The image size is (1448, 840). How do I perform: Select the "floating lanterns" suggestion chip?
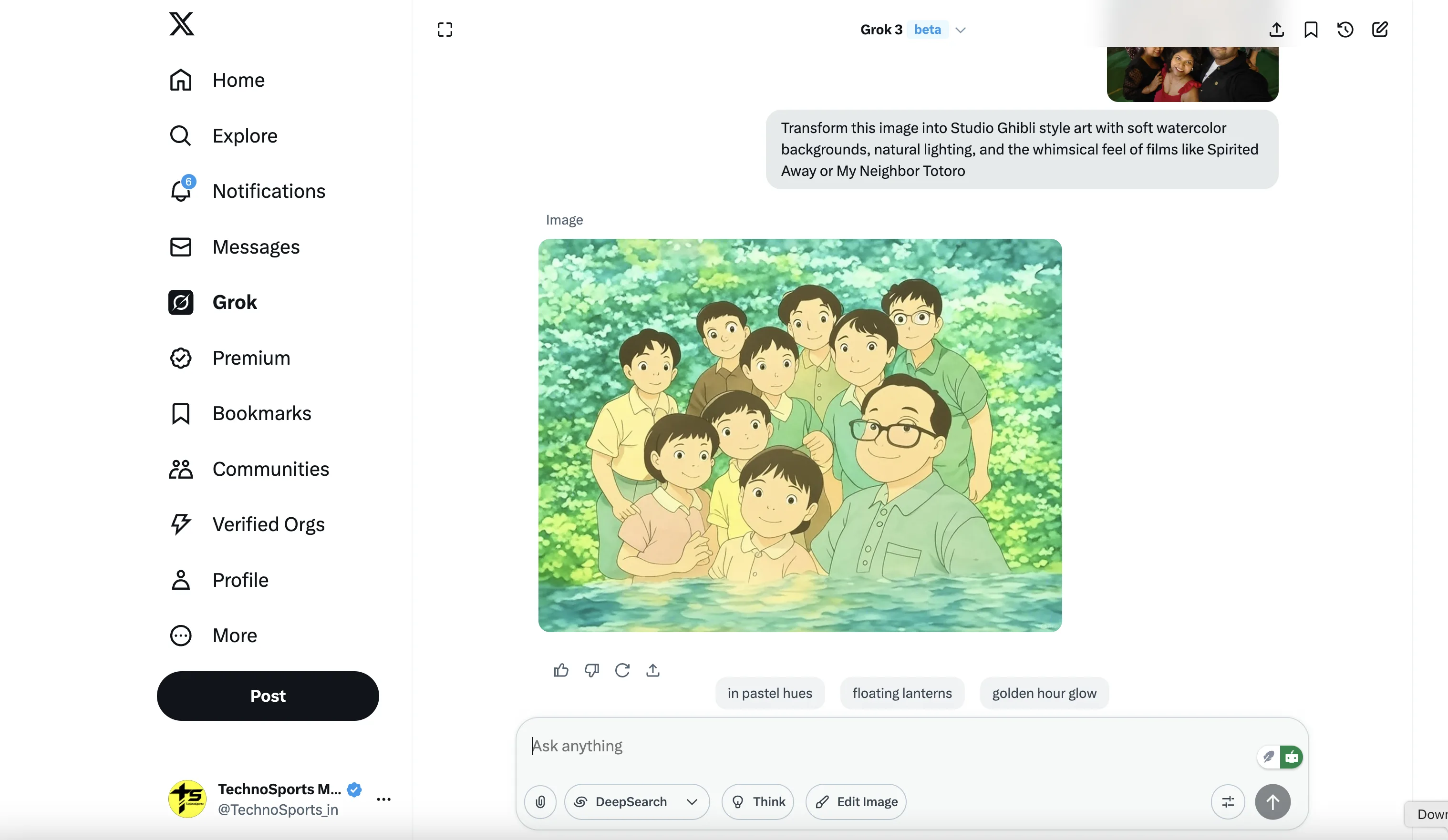[901, 693]
